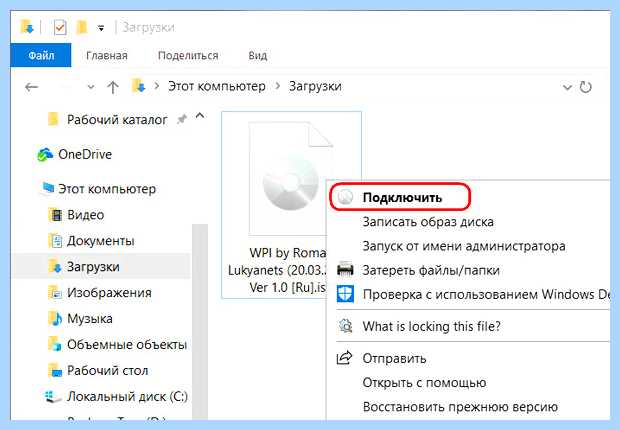Click the Локальный диск drive icon

[x=52, y=397]
